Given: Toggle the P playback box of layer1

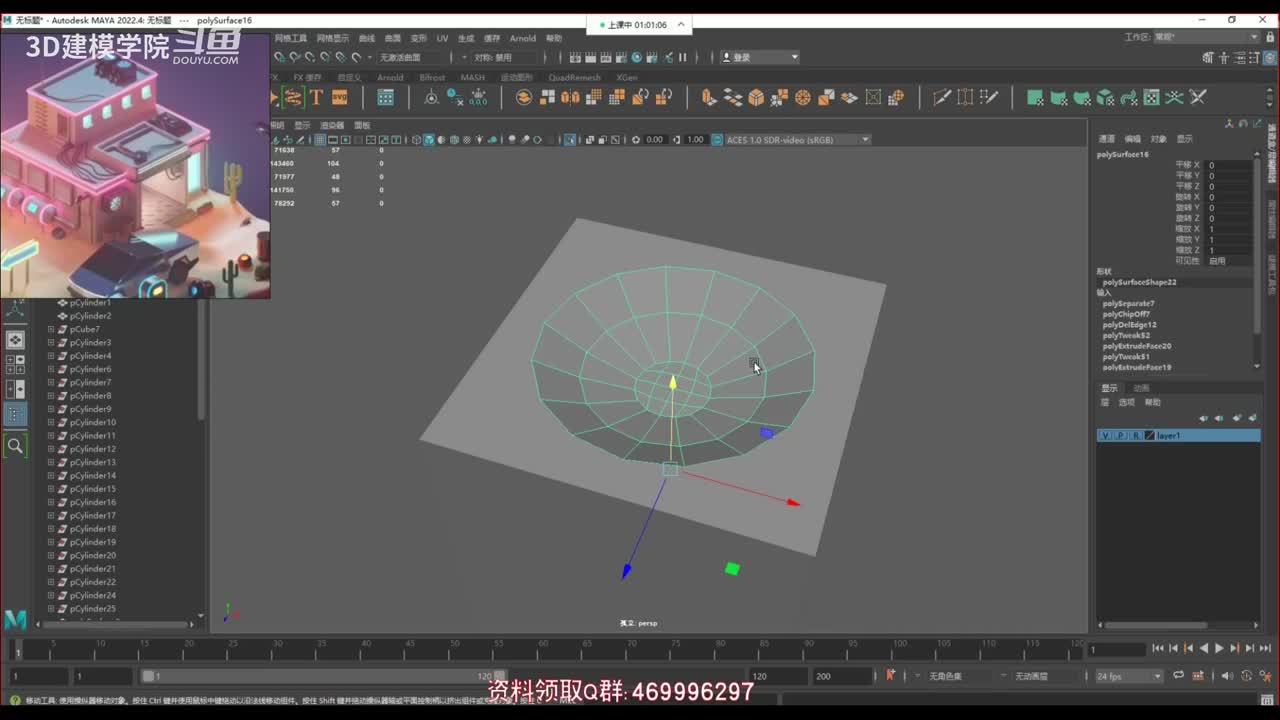Looking at the screenshot, I should tap(1120, 436).
